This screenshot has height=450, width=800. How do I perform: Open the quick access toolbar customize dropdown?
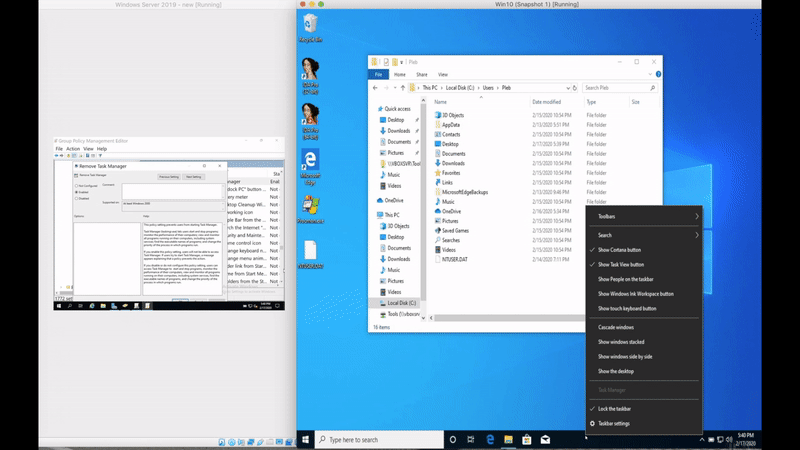(x=402, y=62)
